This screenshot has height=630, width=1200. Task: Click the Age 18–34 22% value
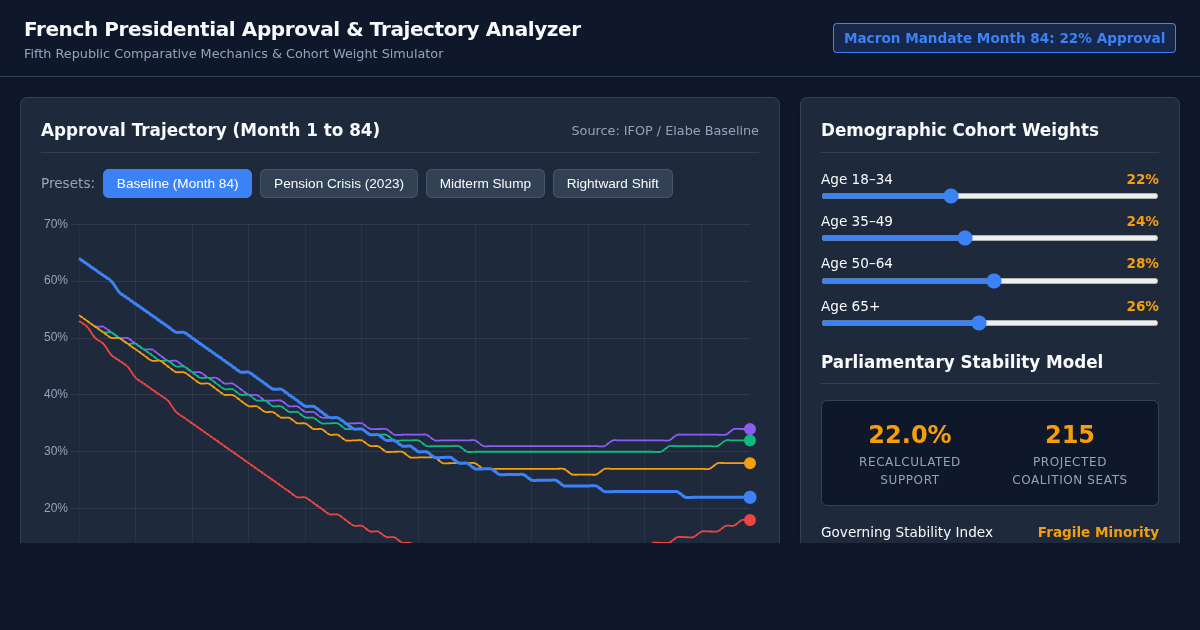click(1142, 179)
